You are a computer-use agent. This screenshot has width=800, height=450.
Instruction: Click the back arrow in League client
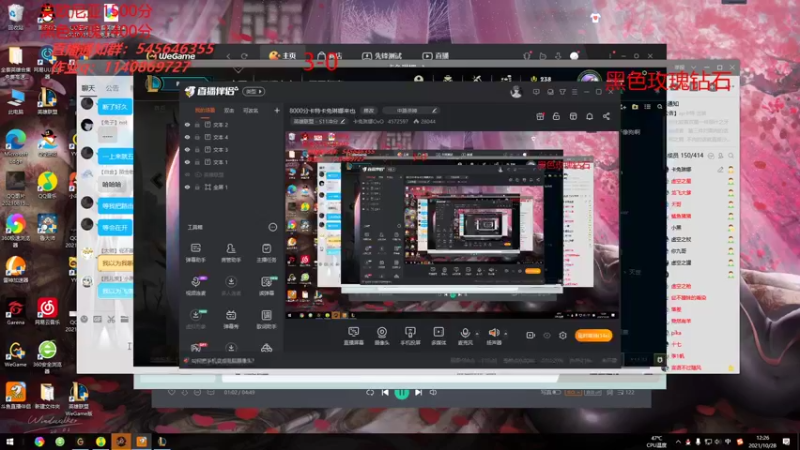click(157, 180)
